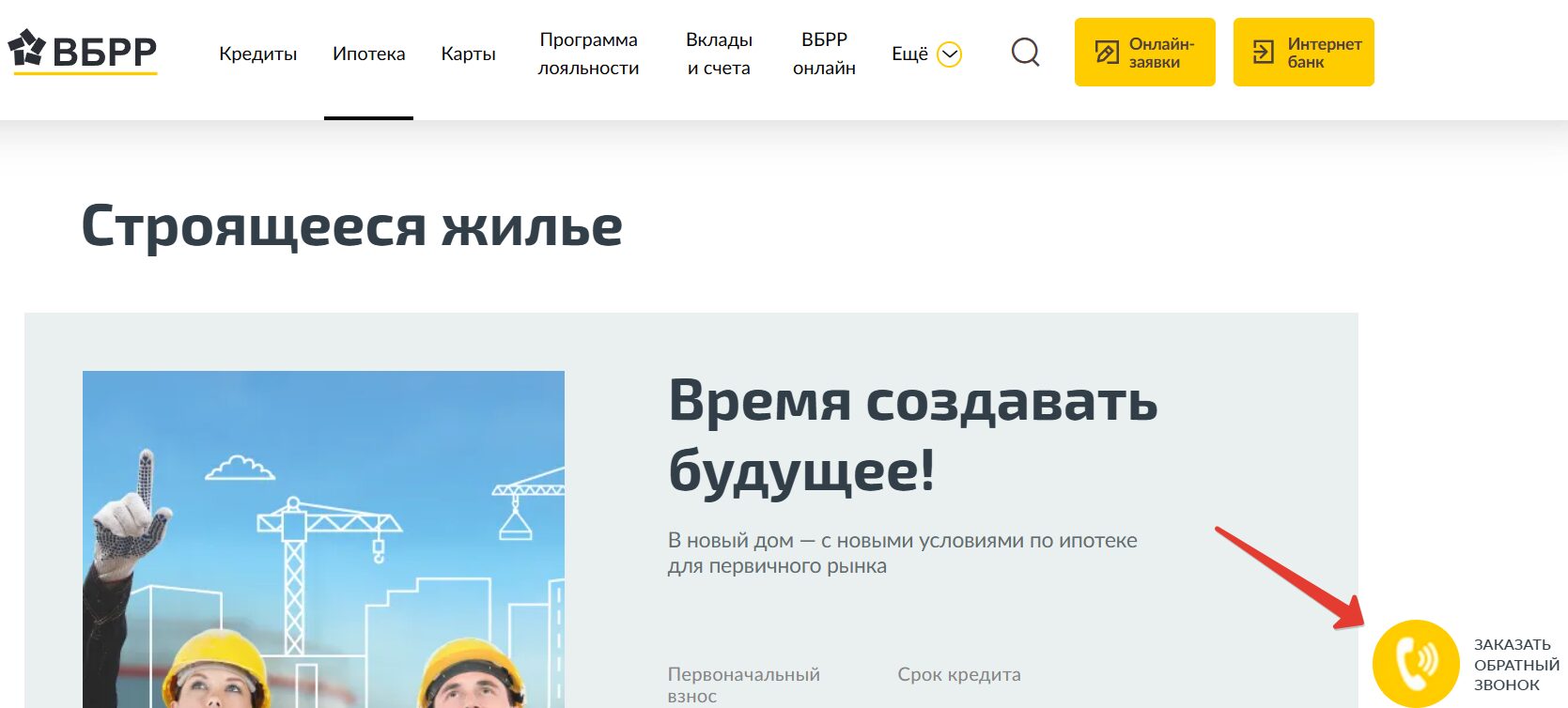Navigate to Вклады и счета
The height and width of the screenshot is (708, 1568).
719,54
